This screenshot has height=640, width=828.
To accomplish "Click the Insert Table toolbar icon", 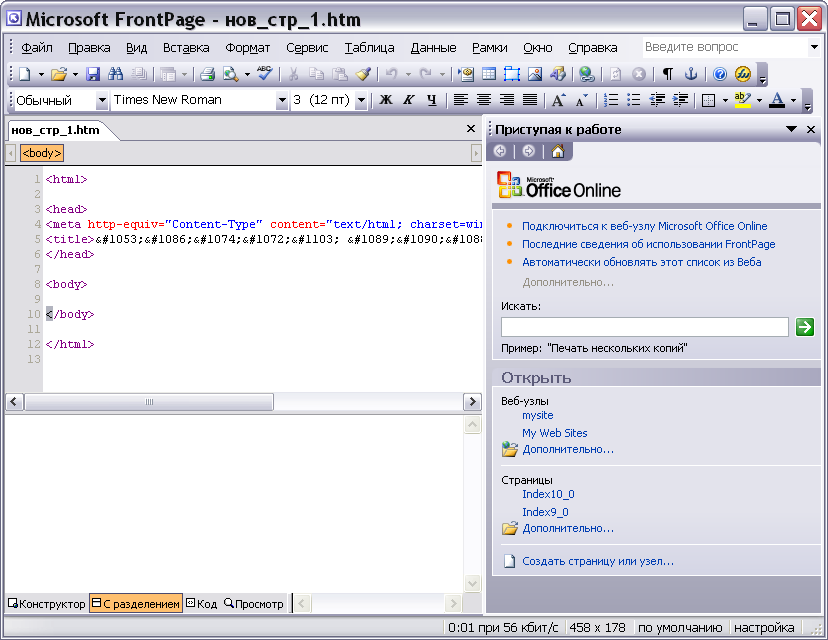I will pos(489,74).
